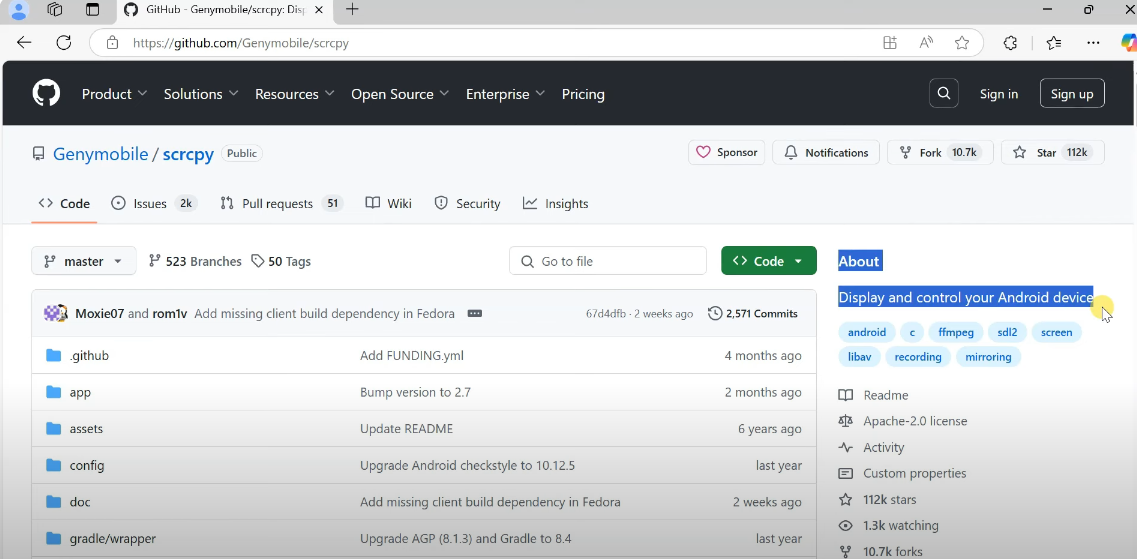Screen dimensions: 1137x559
Task: Click the Sign in link
Action: pyautogui.click(x=999, y=94)
